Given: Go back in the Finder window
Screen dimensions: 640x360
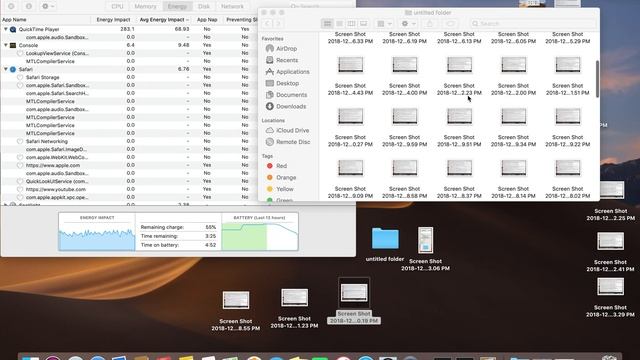Looking at the screenshot, I should coord(267,24).
